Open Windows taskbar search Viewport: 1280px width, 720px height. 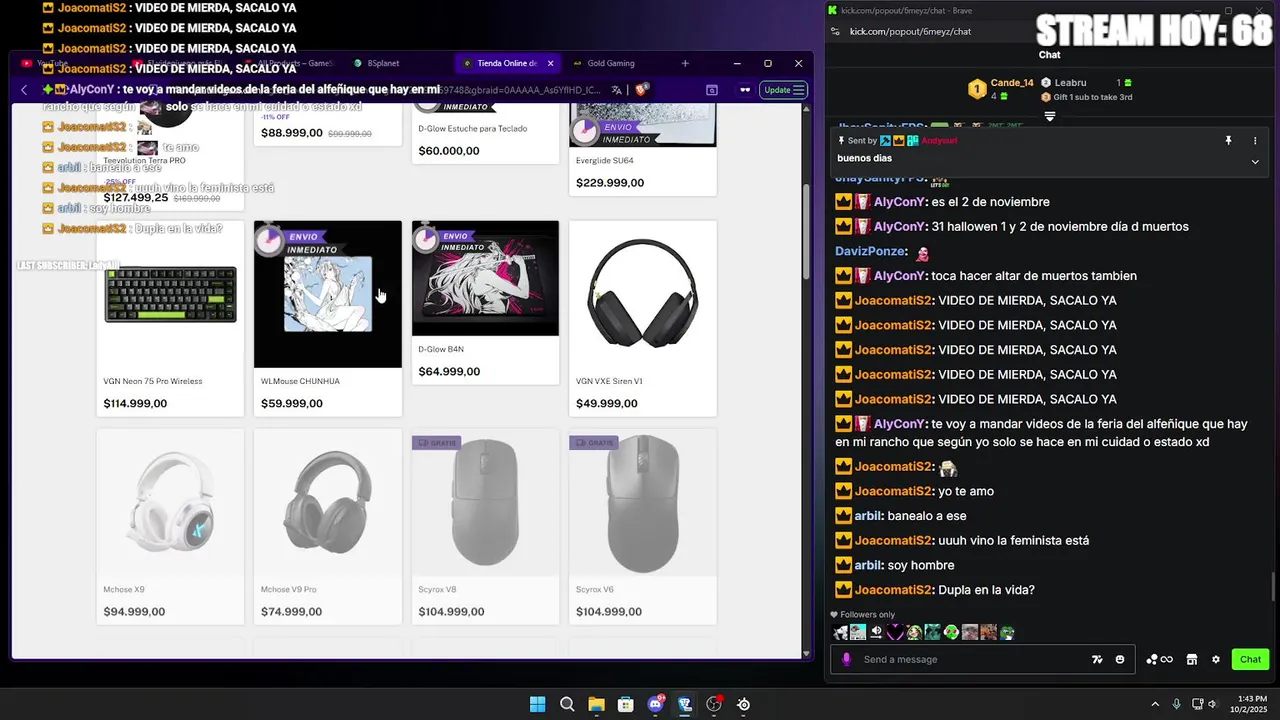[567, 704]
